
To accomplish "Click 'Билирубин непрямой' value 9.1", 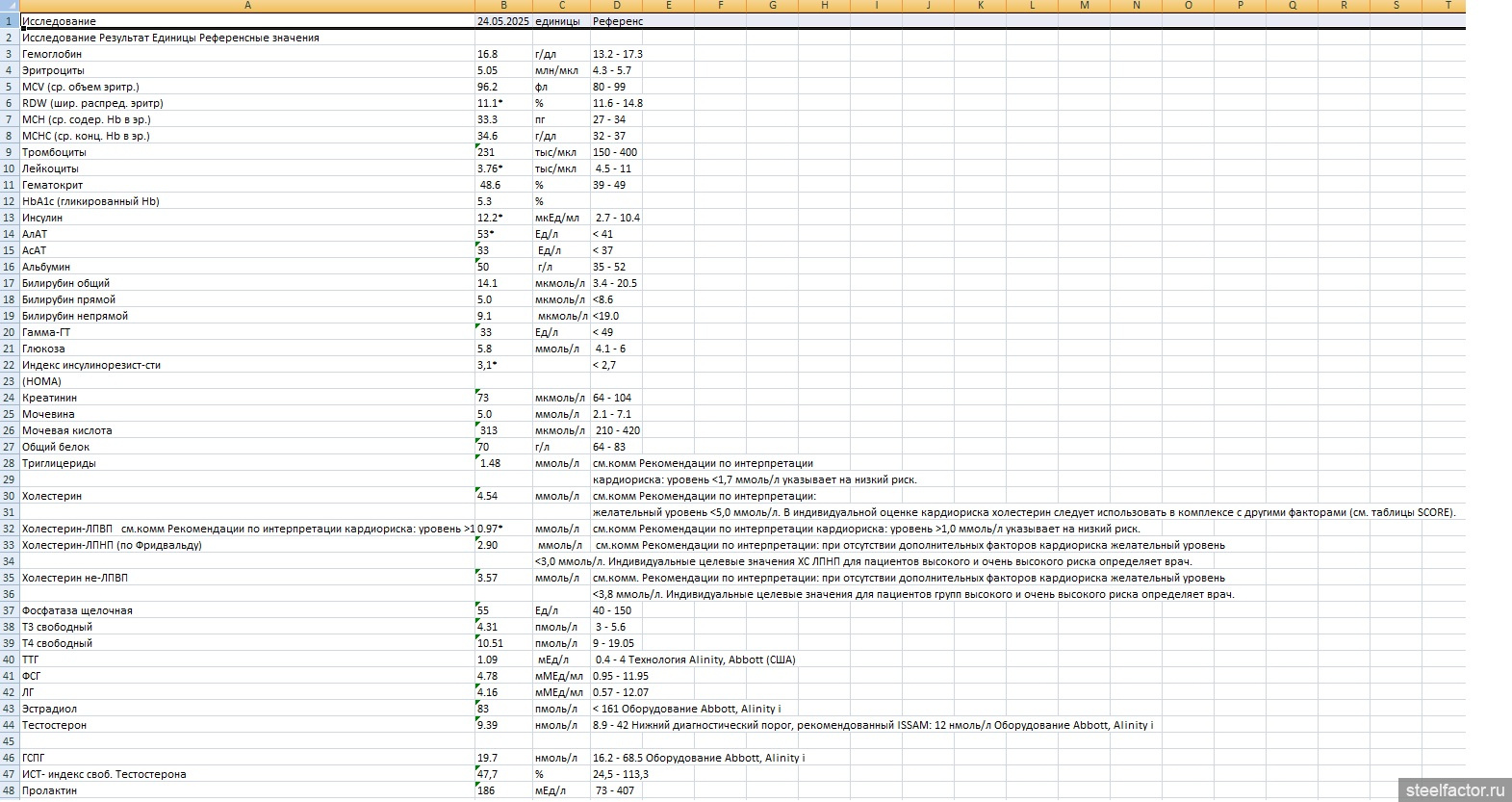I will (x=503, y=316).
